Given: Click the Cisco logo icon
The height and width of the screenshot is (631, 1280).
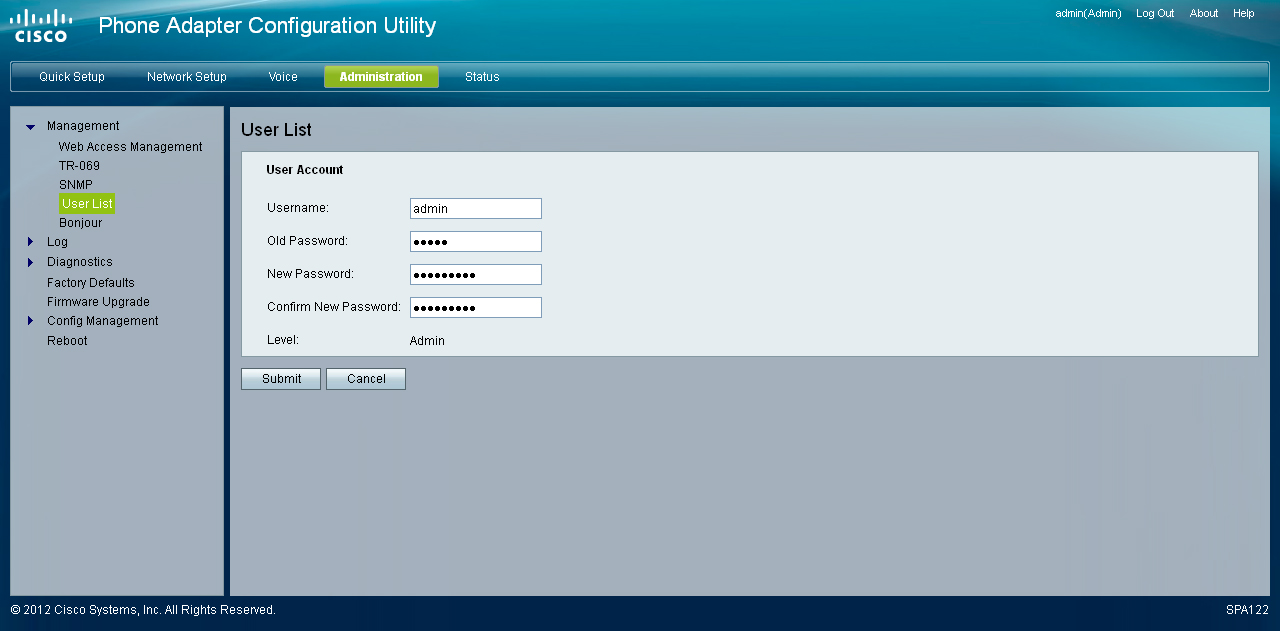Looking at the screenshot, I should pyautogui.click(x=41, y=25).
